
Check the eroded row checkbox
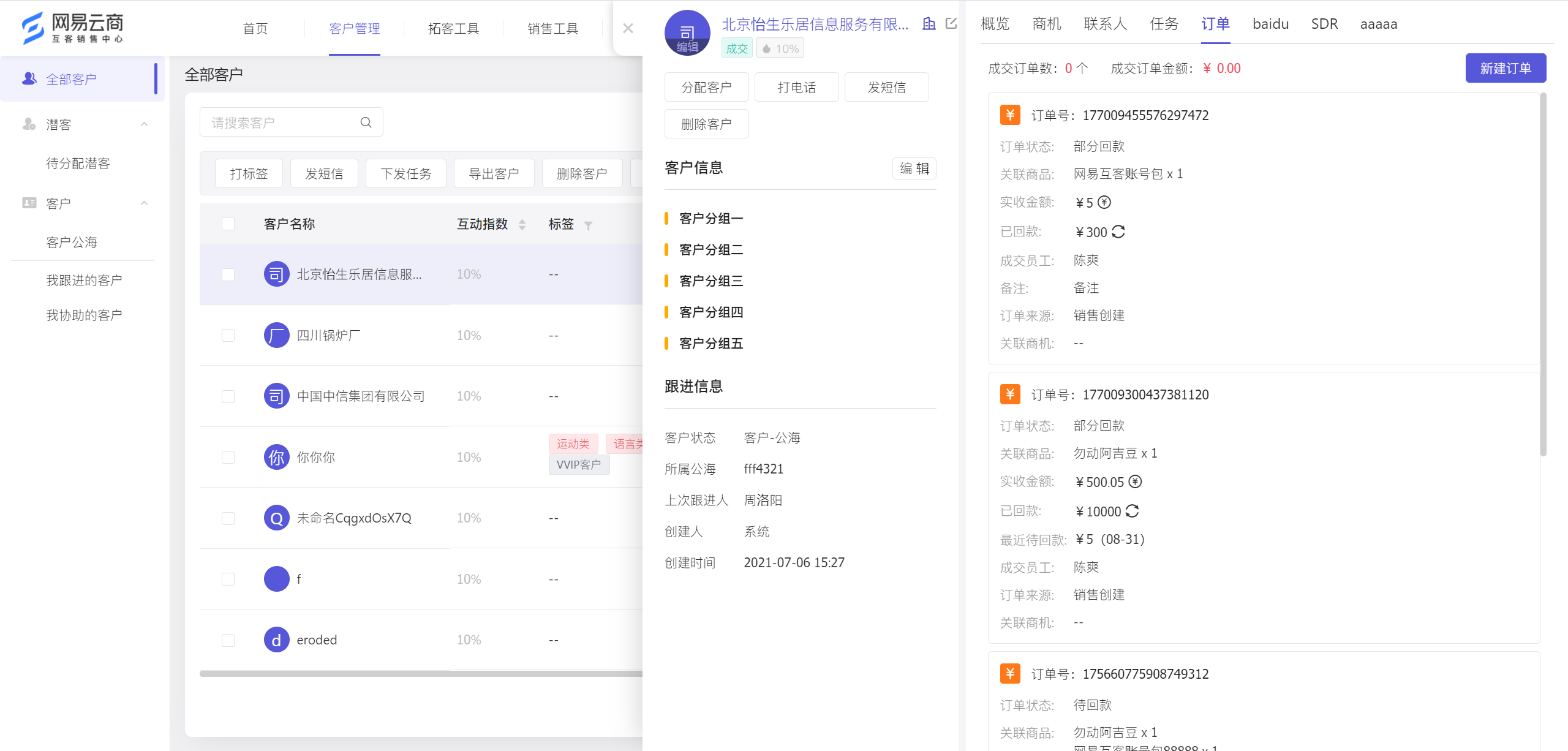(228, 640)
